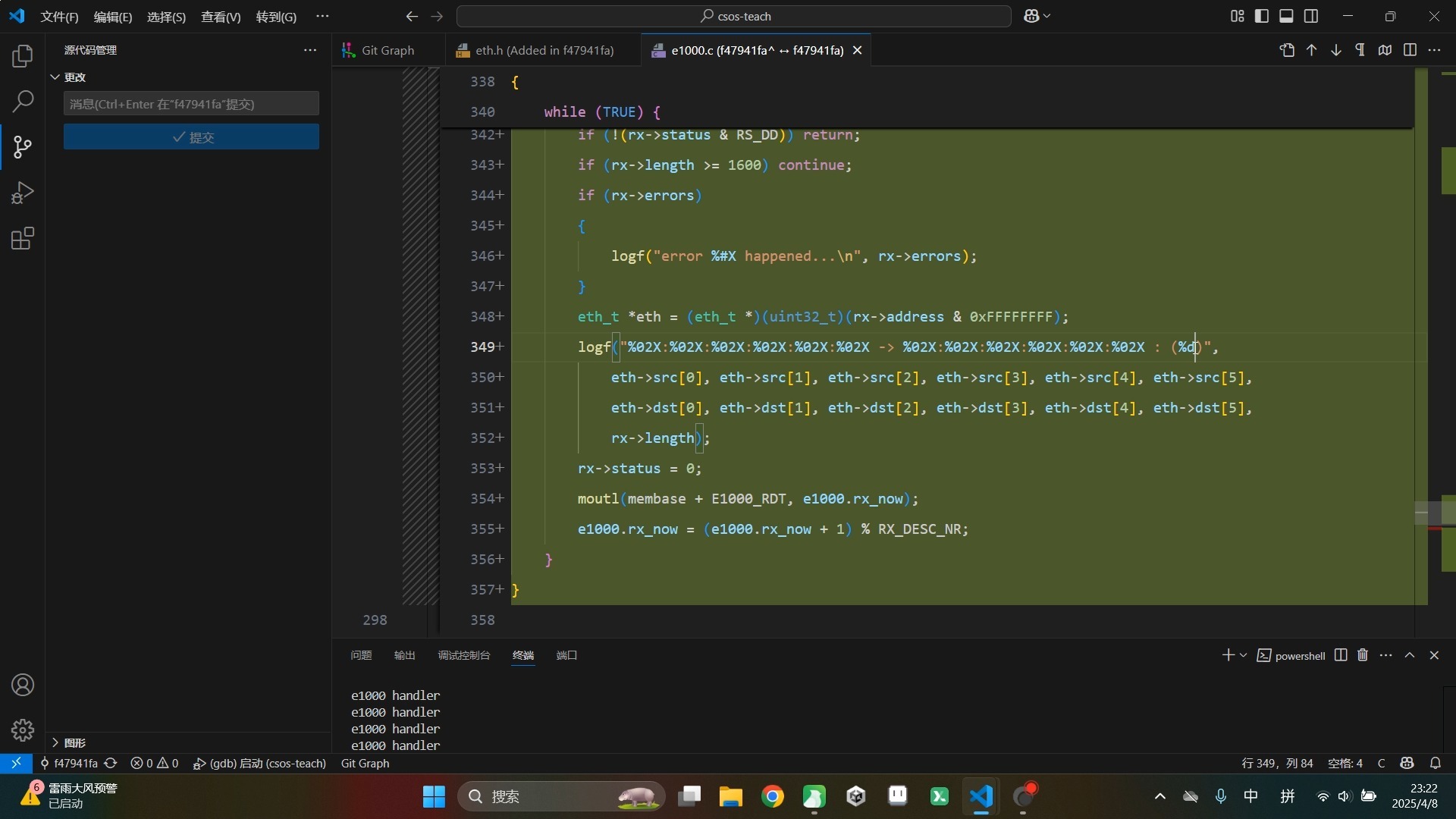This screenshot has height=819, width=1456.
Task: Click the 行 349, 列 84 status item
Action: click(x=1277, y=764)
